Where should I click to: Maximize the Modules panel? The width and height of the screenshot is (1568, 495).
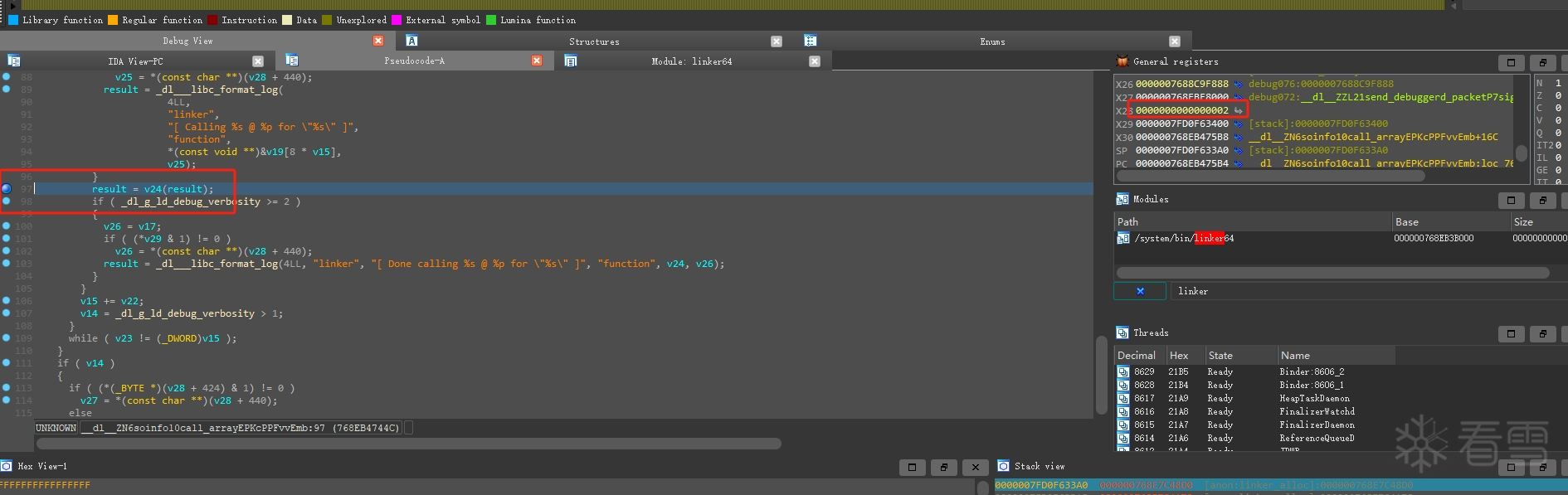(1511, 200)
